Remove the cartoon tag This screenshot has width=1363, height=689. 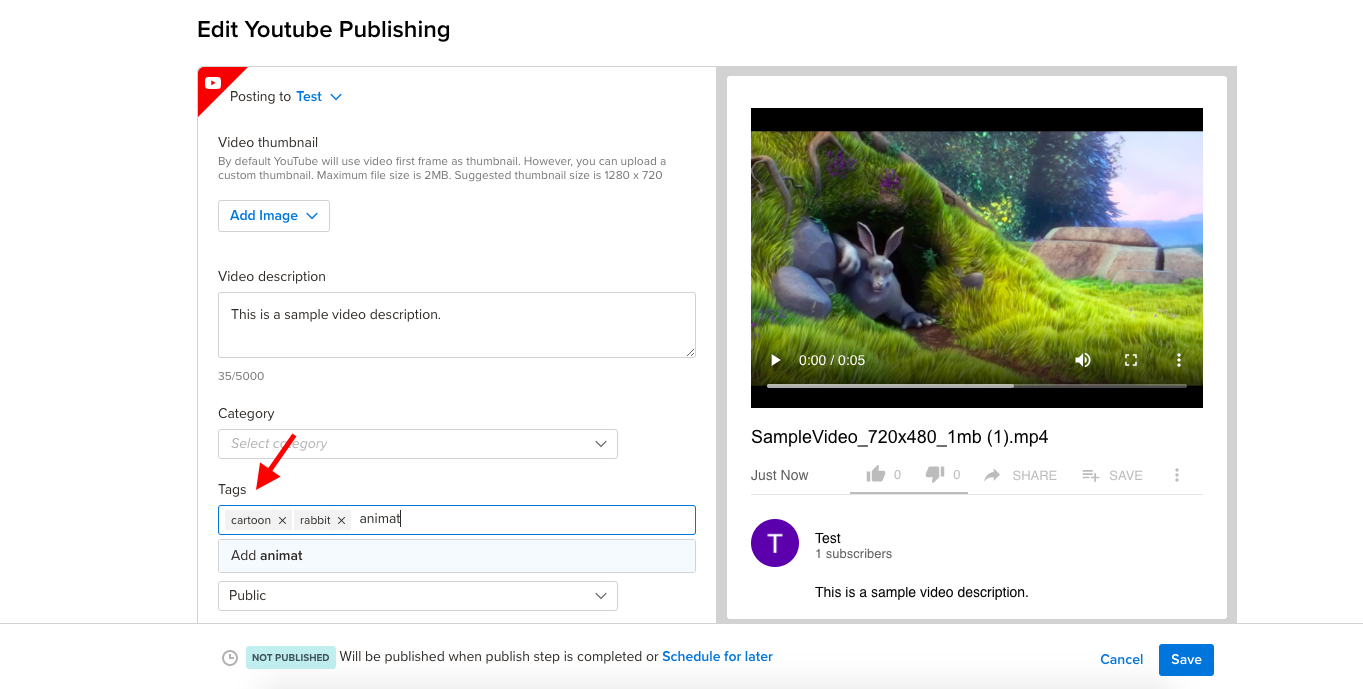282,520
